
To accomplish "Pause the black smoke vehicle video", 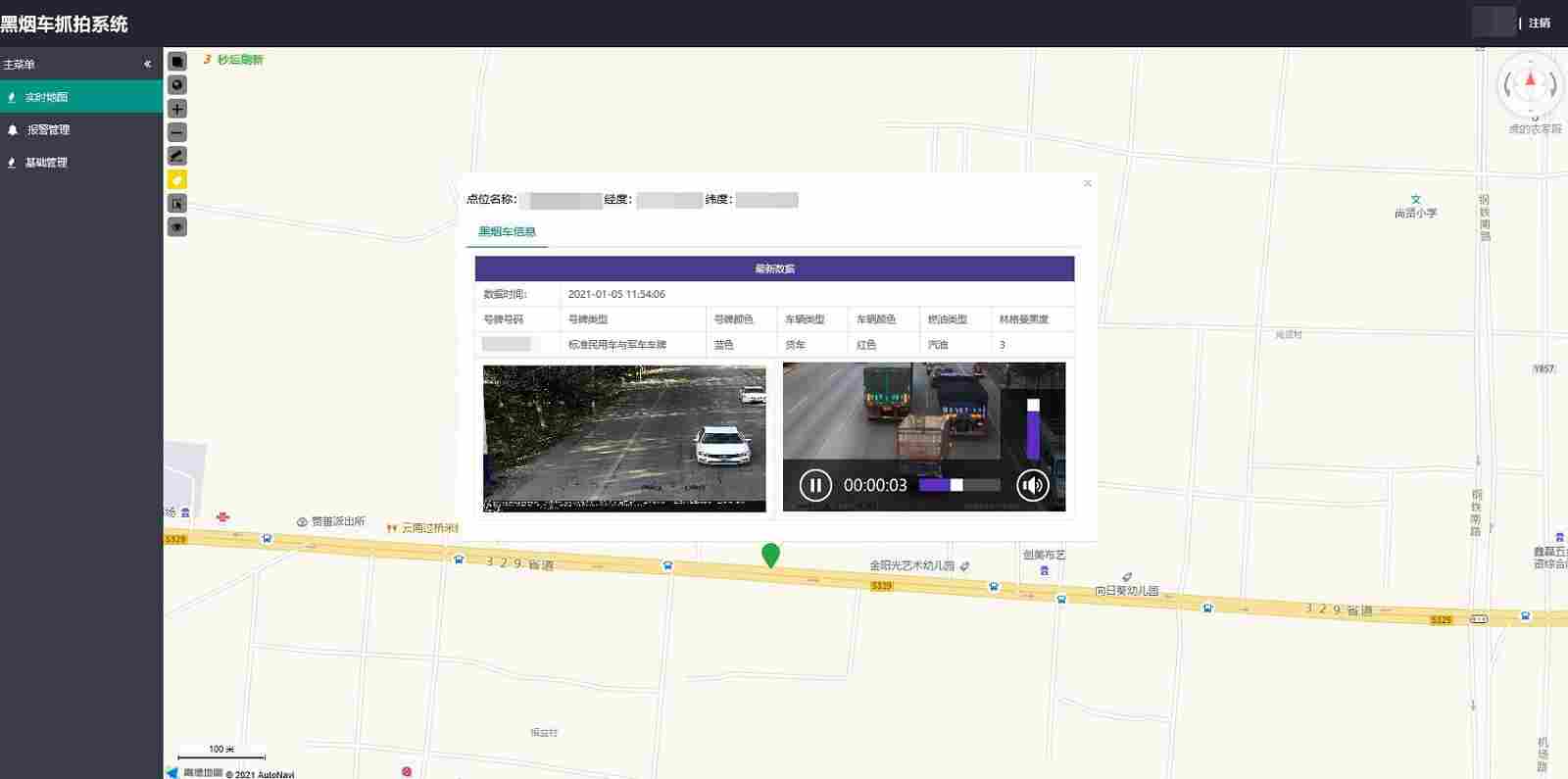I will point(815,485).
